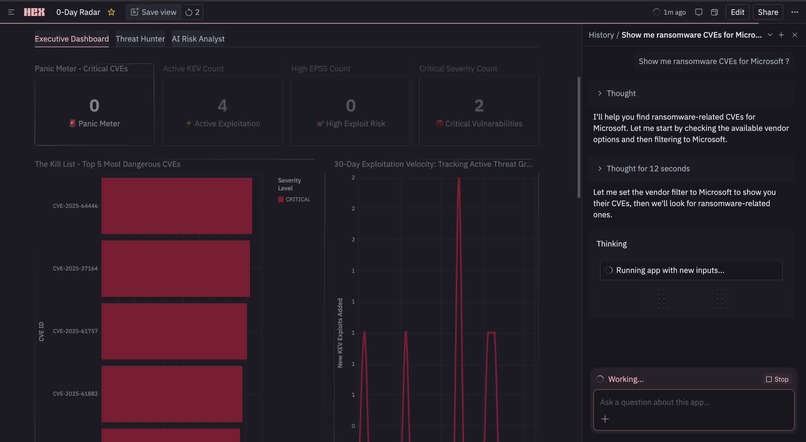Click Save view button
This screenshot has width=806, height=442.
153,12
